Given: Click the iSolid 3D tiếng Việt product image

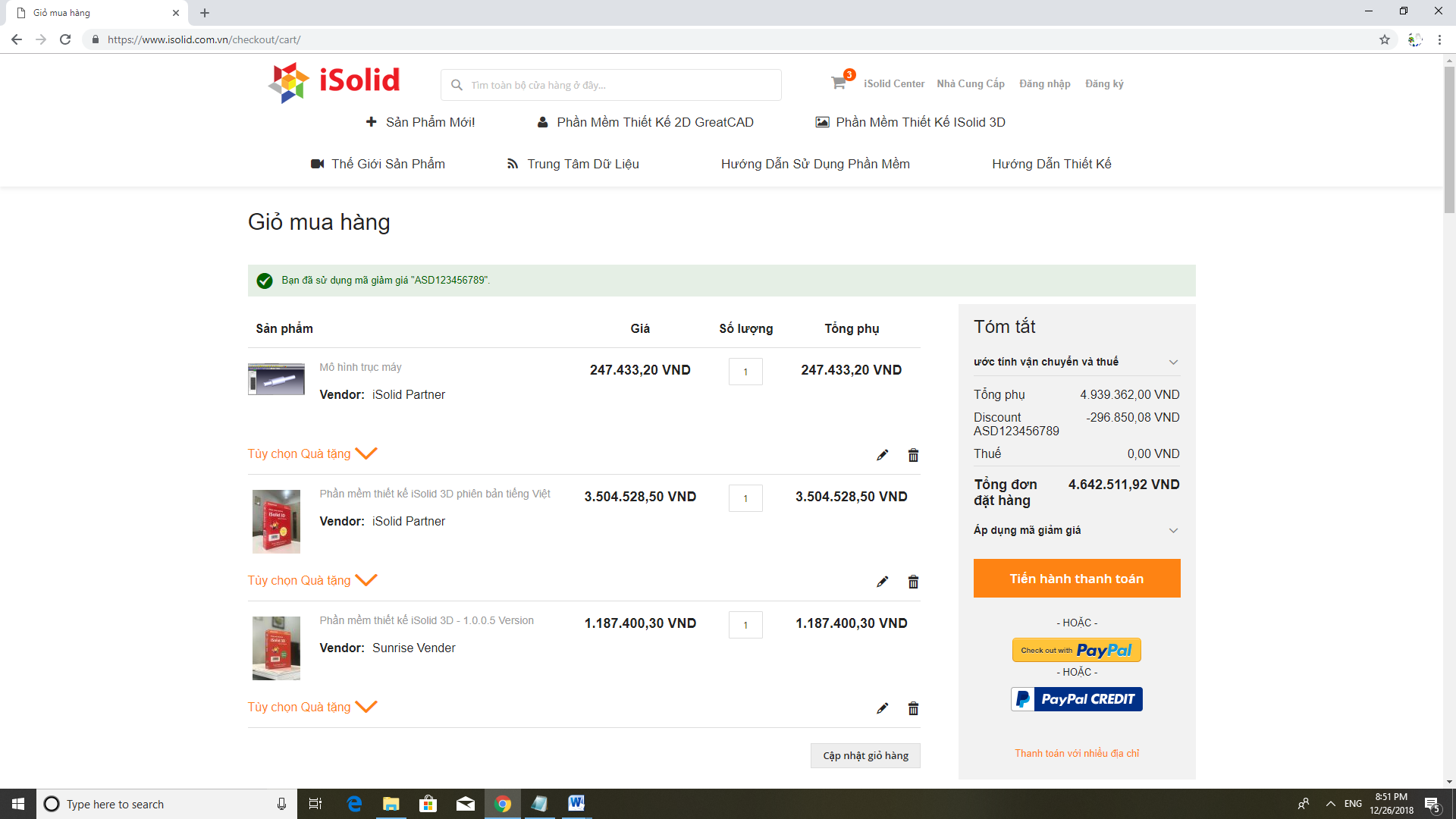Looking at the screenshot, I should (x=276, y=521).
